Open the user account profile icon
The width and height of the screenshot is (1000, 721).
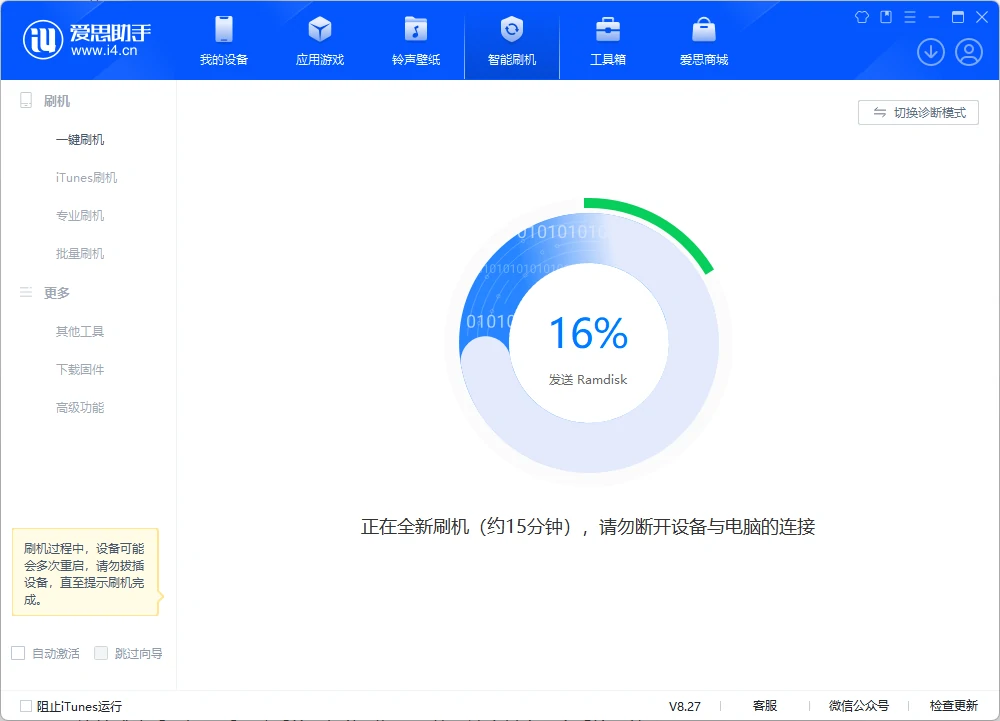(x=969, y=52)
